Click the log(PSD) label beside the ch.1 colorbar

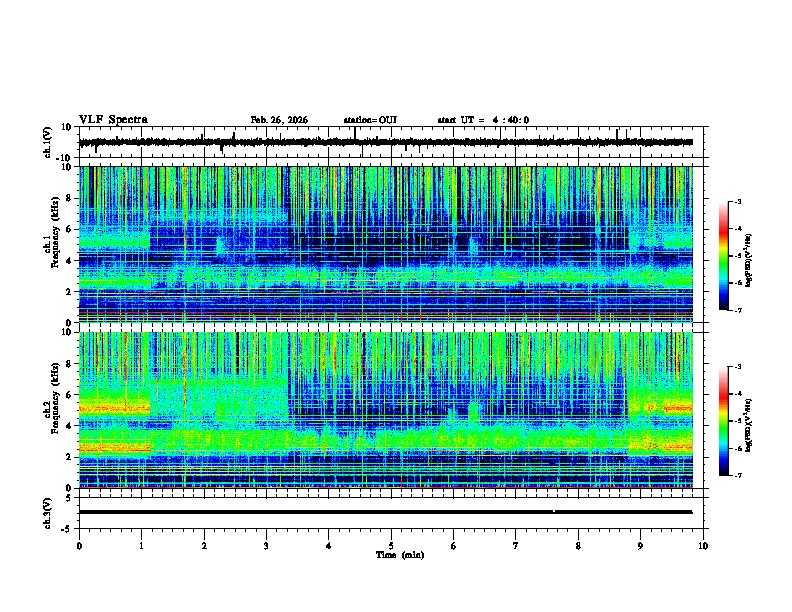(749, 261)
